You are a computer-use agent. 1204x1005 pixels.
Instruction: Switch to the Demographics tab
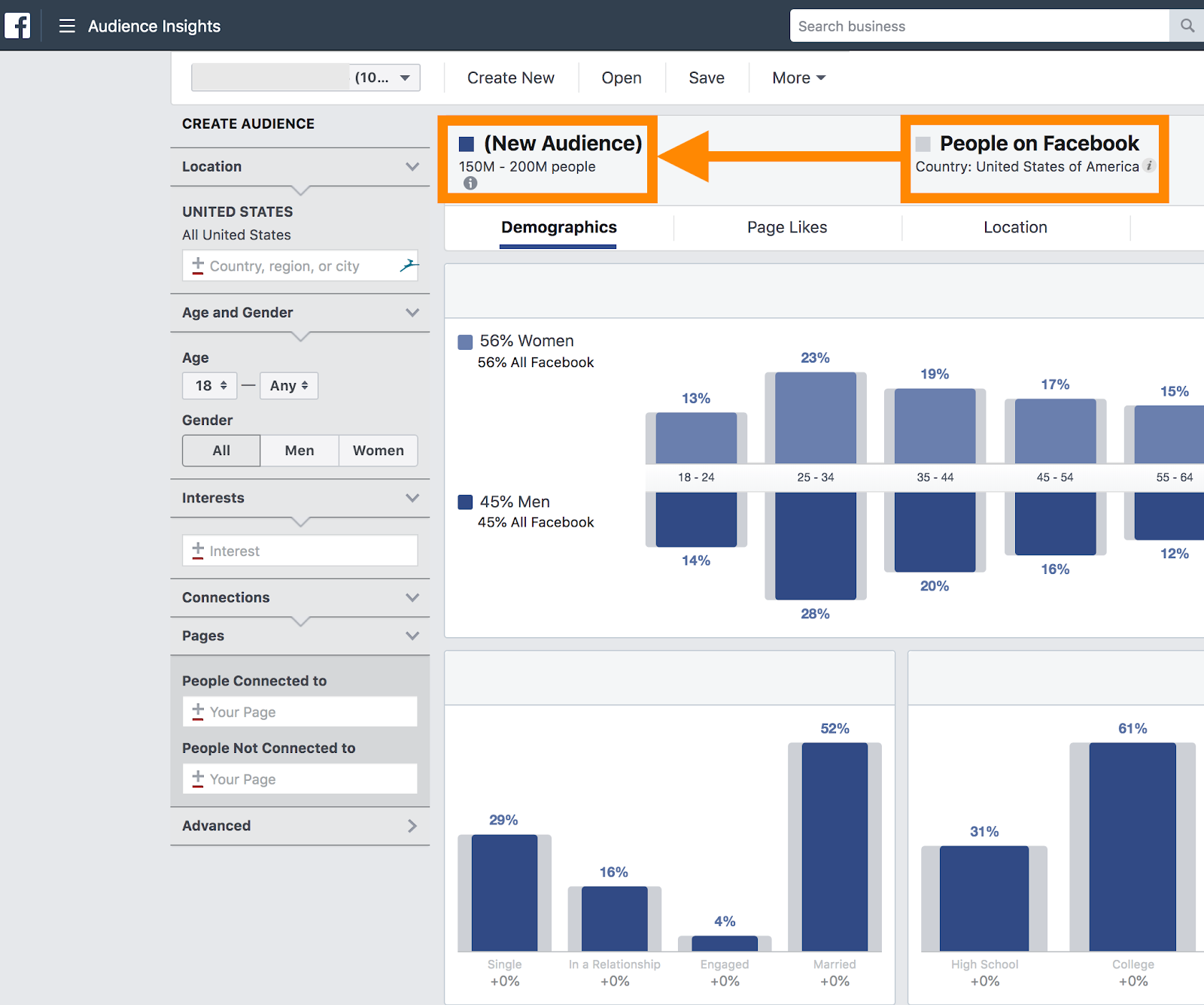tap(559, 227)
